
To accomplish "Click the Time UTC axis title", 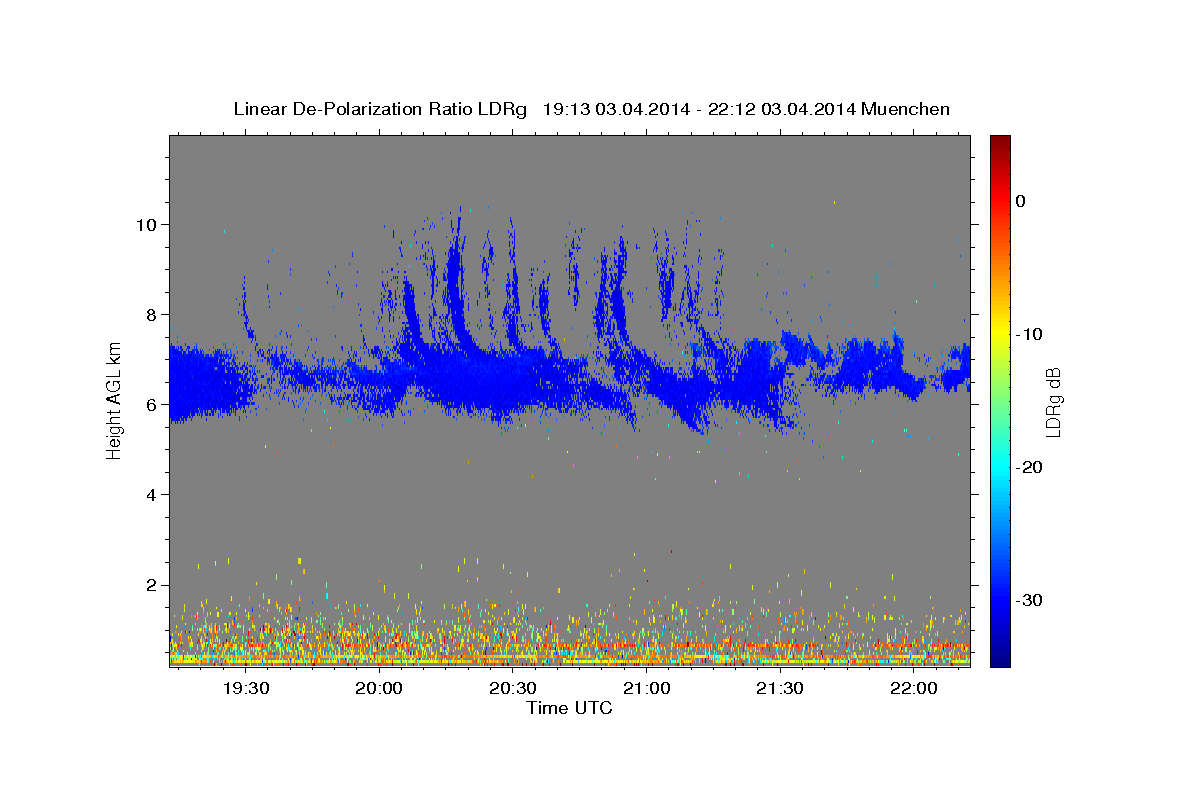I will [569, 708].
